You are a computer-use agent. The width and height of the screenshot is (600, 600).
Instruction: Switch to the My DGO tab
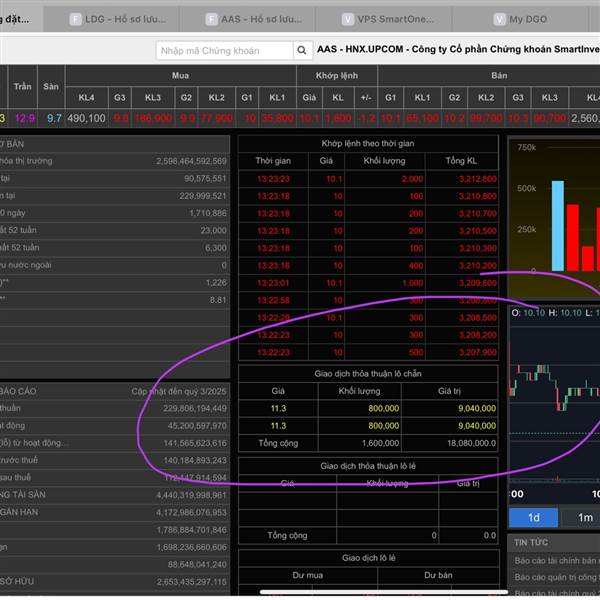point(520,19)
